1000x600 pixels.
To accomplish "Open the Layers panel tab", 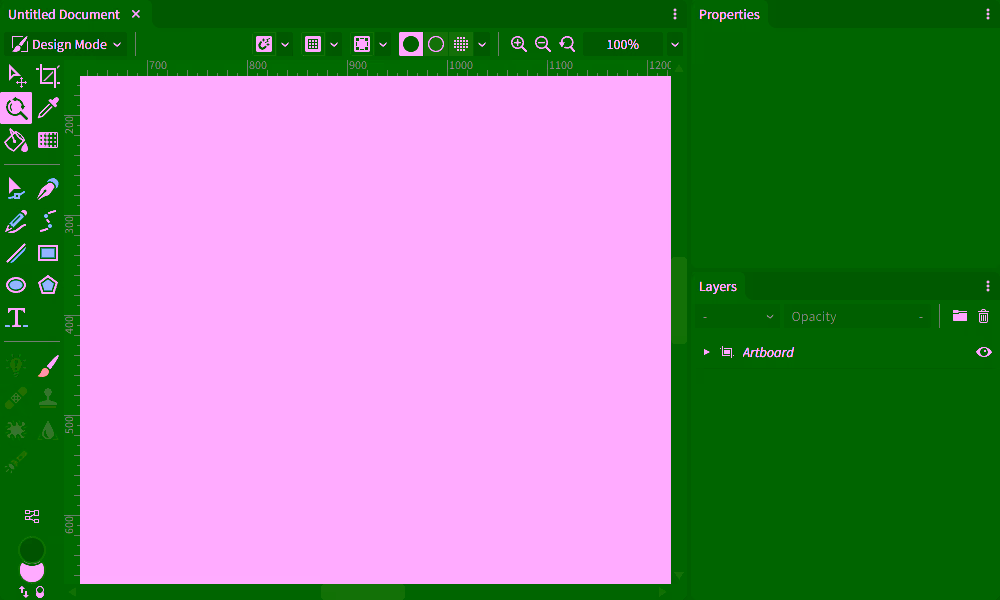I will point(717,286).
